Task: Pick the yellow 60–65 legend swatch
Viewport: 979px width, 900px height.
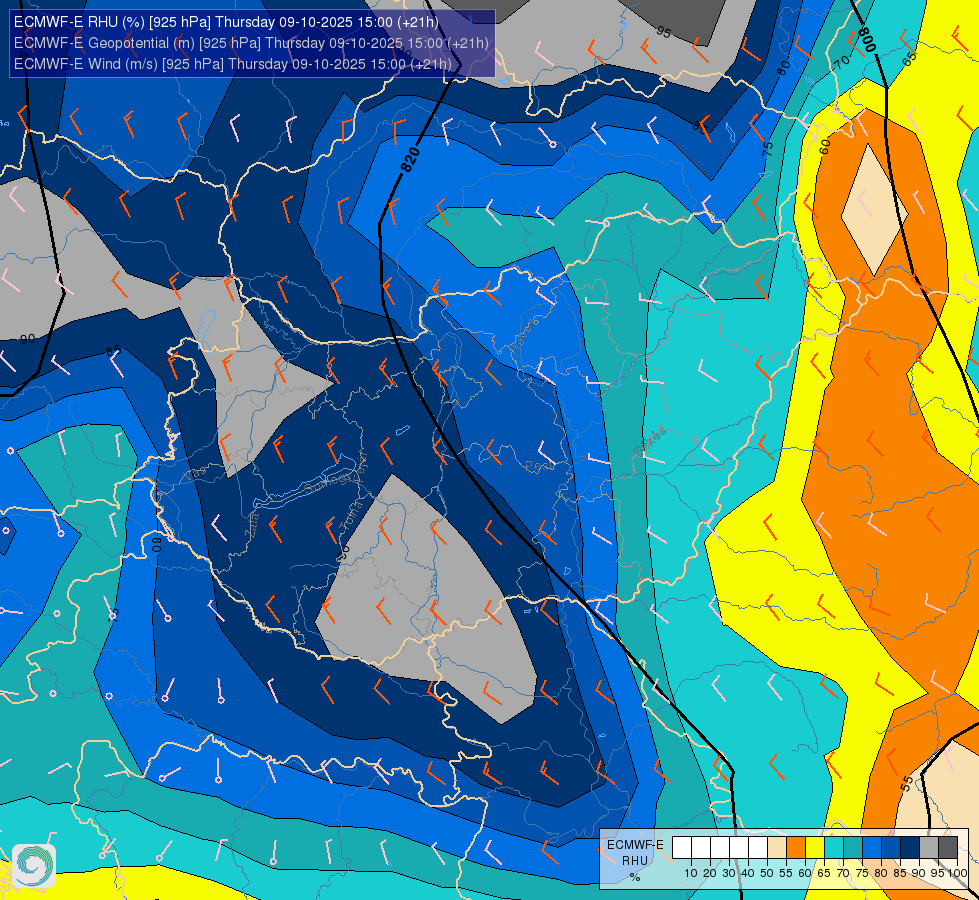Action: pos(815,848)
